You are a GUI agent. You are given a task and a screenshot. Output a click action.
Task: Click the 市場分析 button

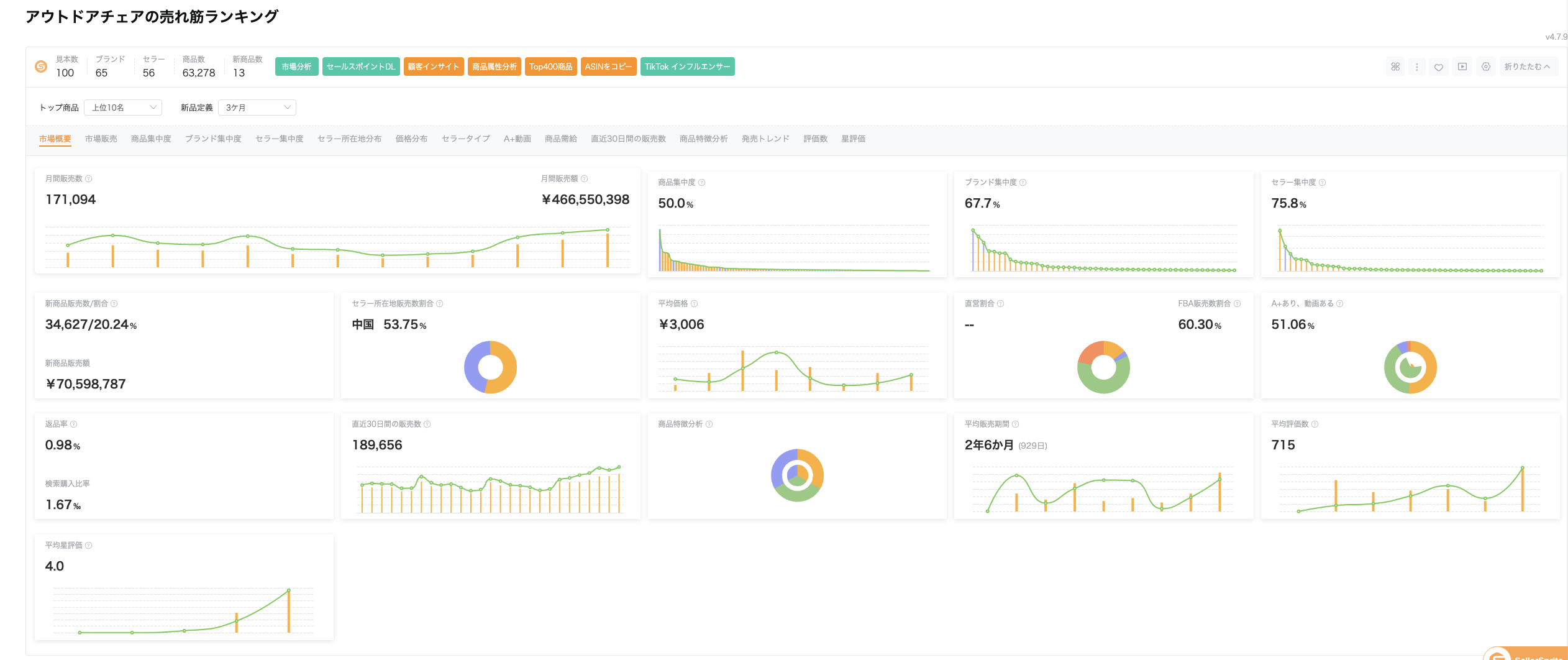(x=296, y=66)
